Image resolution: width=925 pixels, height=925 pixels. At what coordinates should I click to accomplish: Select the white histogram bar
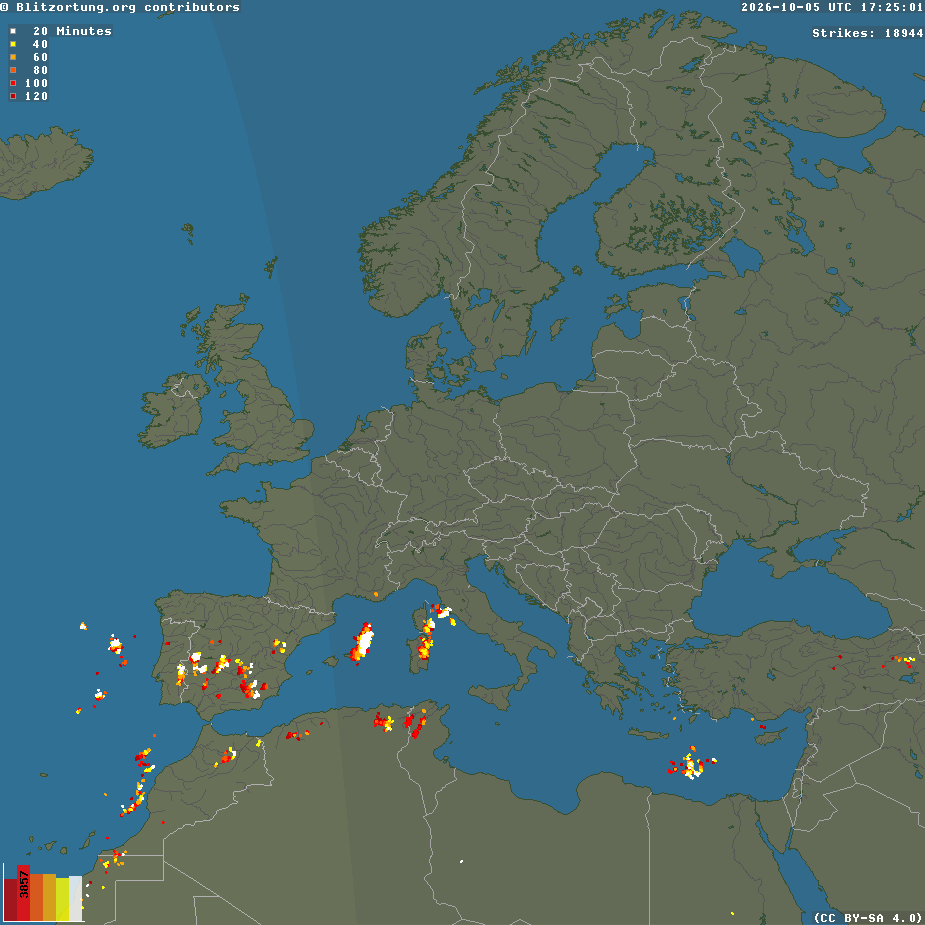(x=76, y=898)
